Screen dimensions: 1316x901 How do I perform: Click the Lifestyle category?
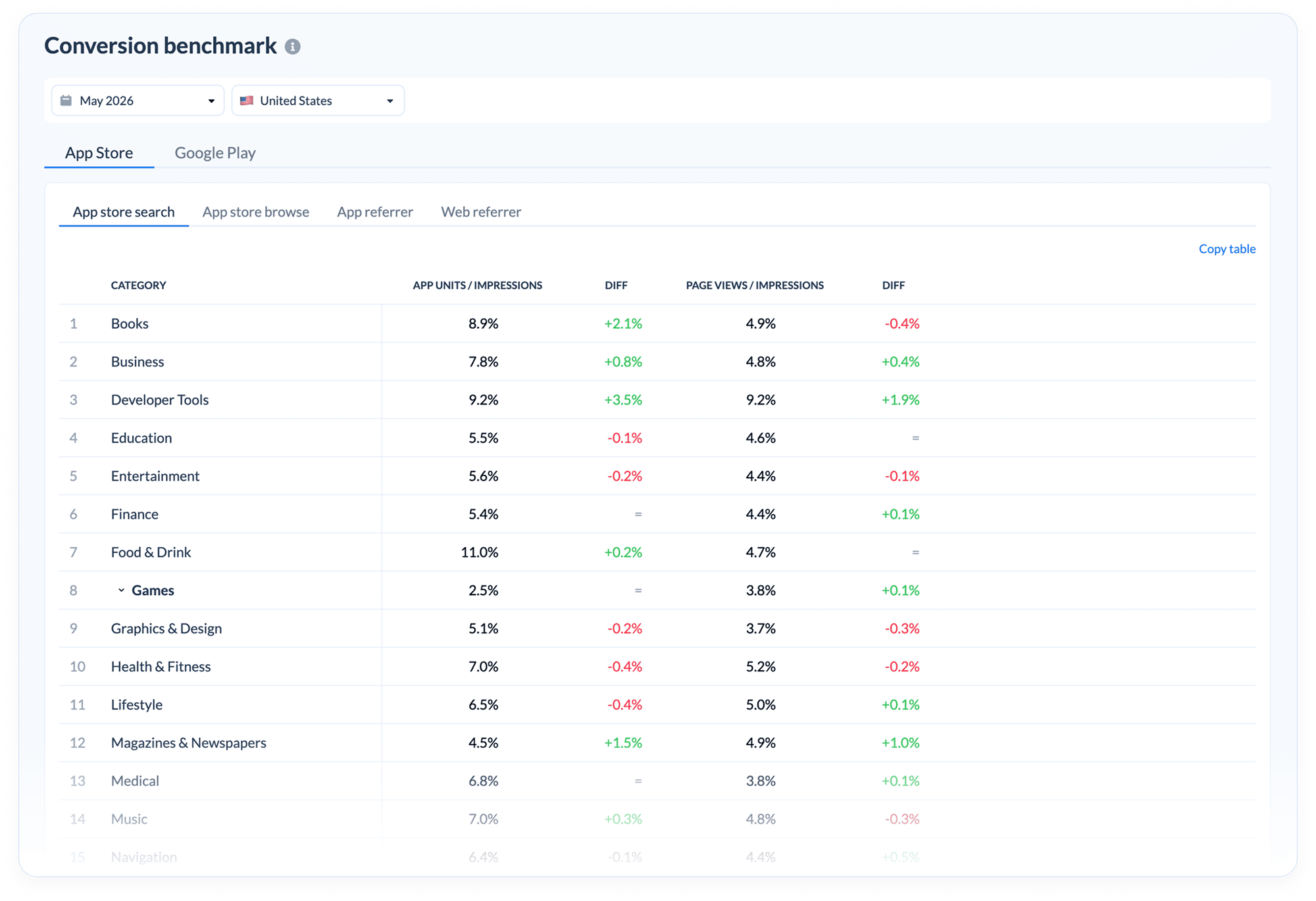point(137,705)
